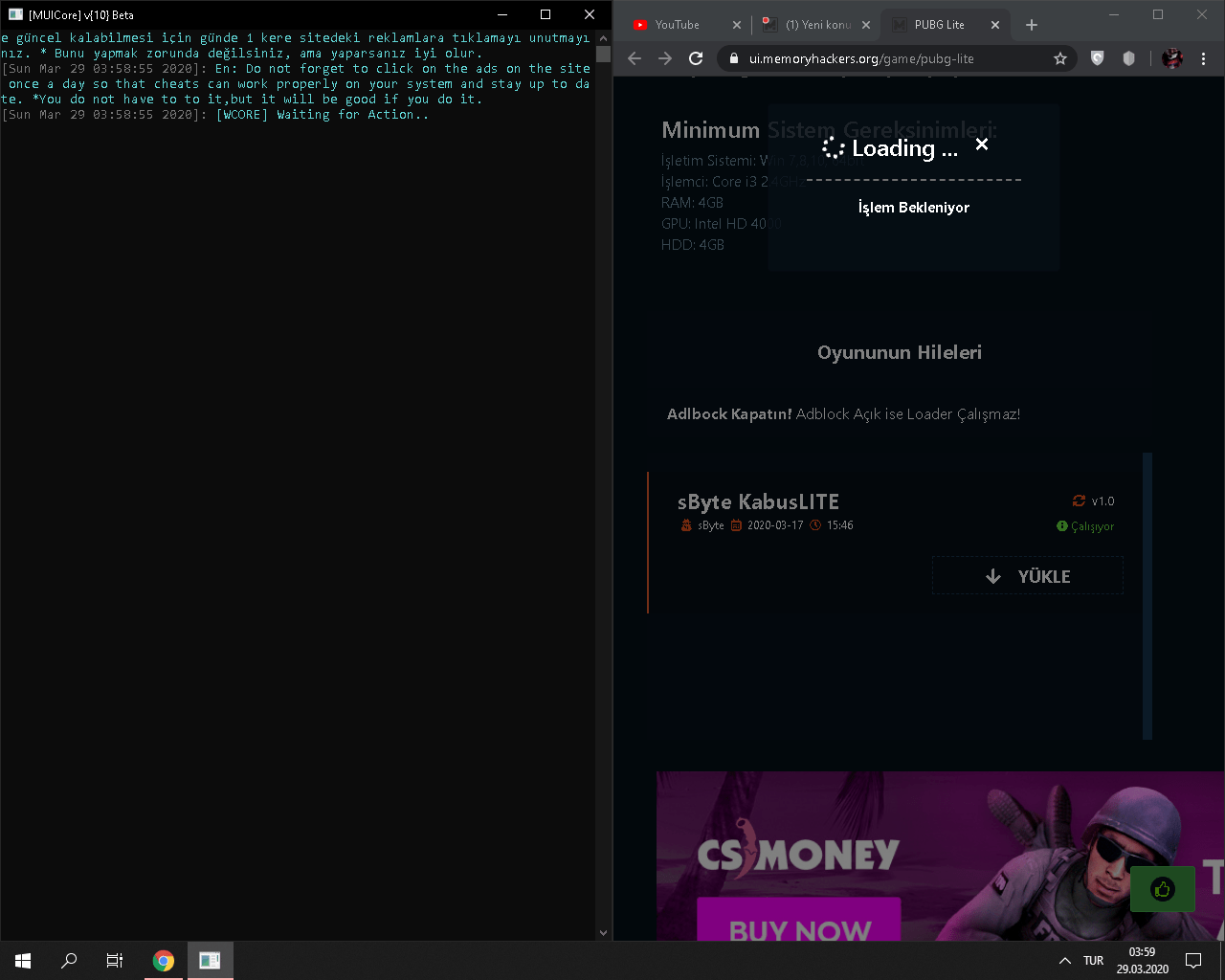The height and width of the screenshot is (980, 1225).
Task: Click the RAM: 4GB requirement line
Action: [692, 203]
